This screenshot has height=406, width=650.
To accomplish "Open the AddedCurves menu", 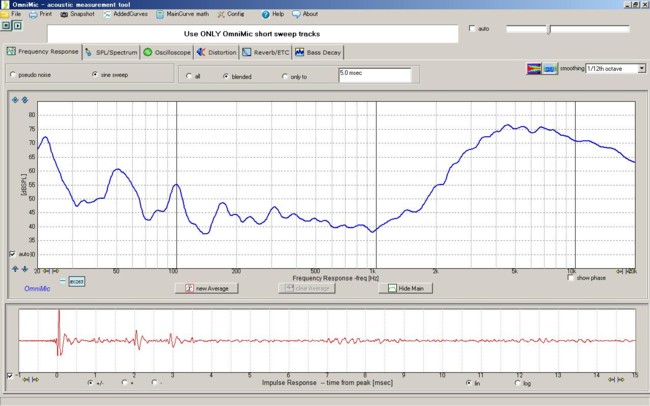I will pyautogui.click(x=125, y=14).
